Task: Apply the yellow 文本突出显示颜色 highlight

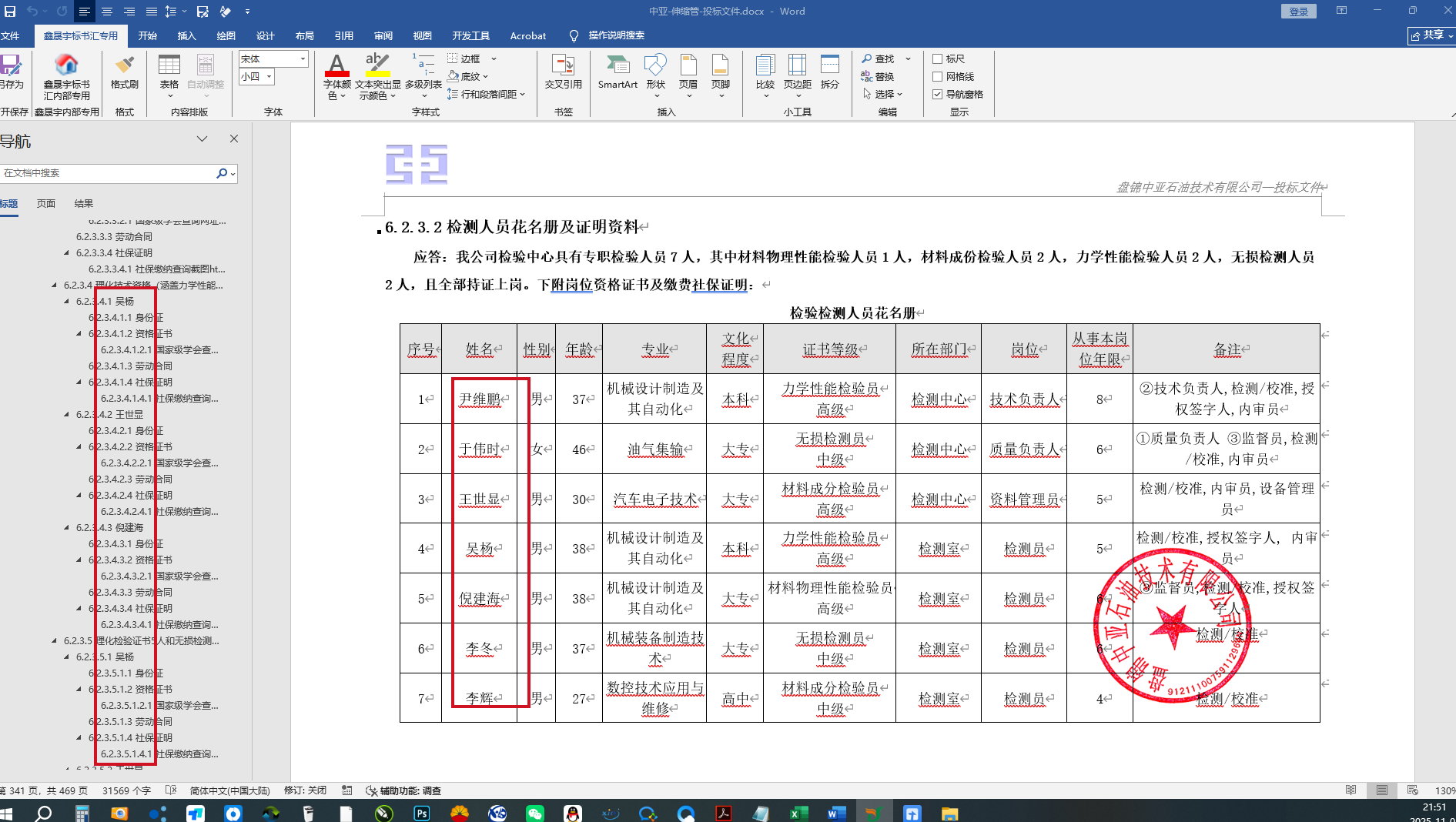Action: [377, 65]
